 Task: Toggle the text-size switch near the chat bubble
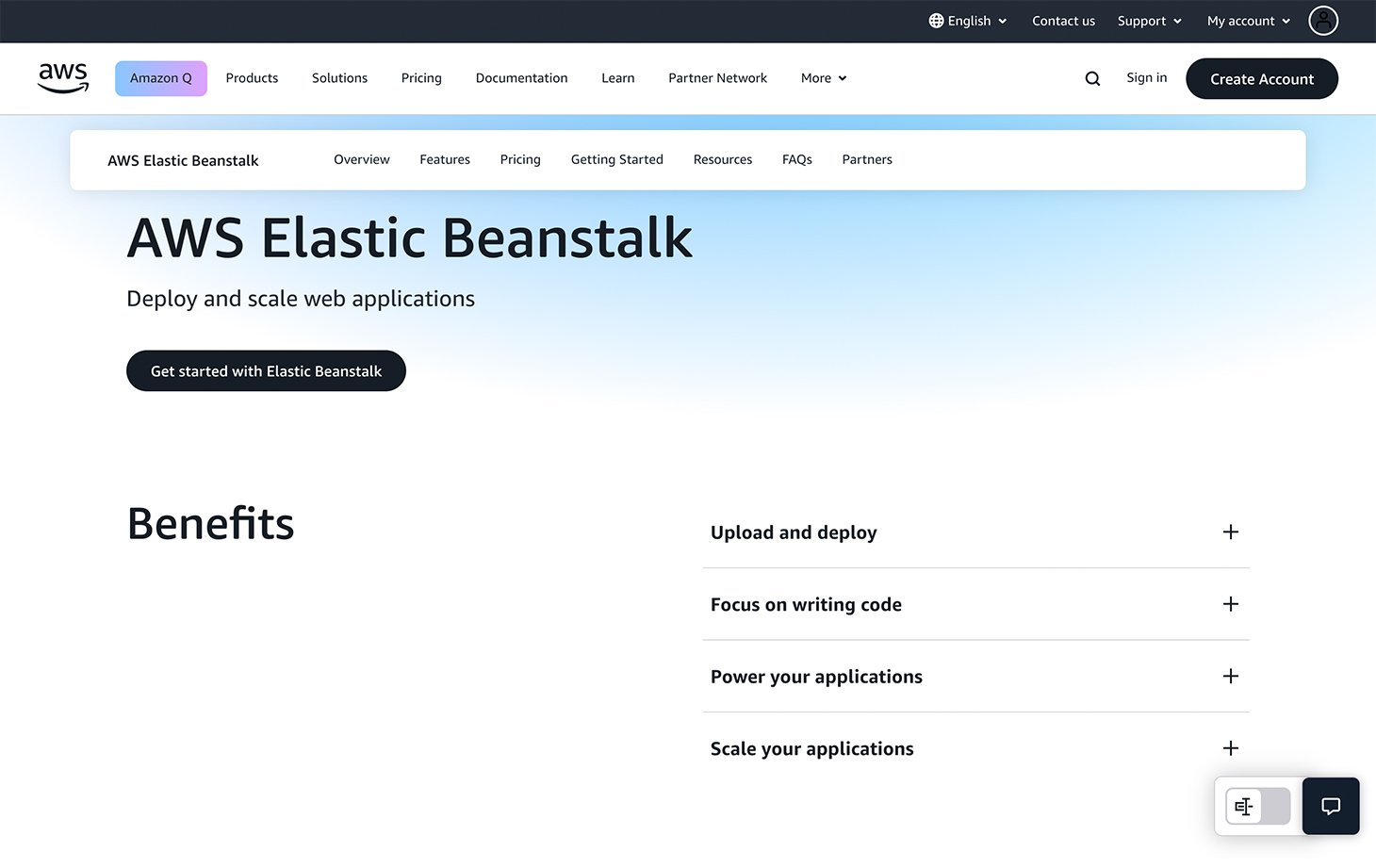point(1257,806)
